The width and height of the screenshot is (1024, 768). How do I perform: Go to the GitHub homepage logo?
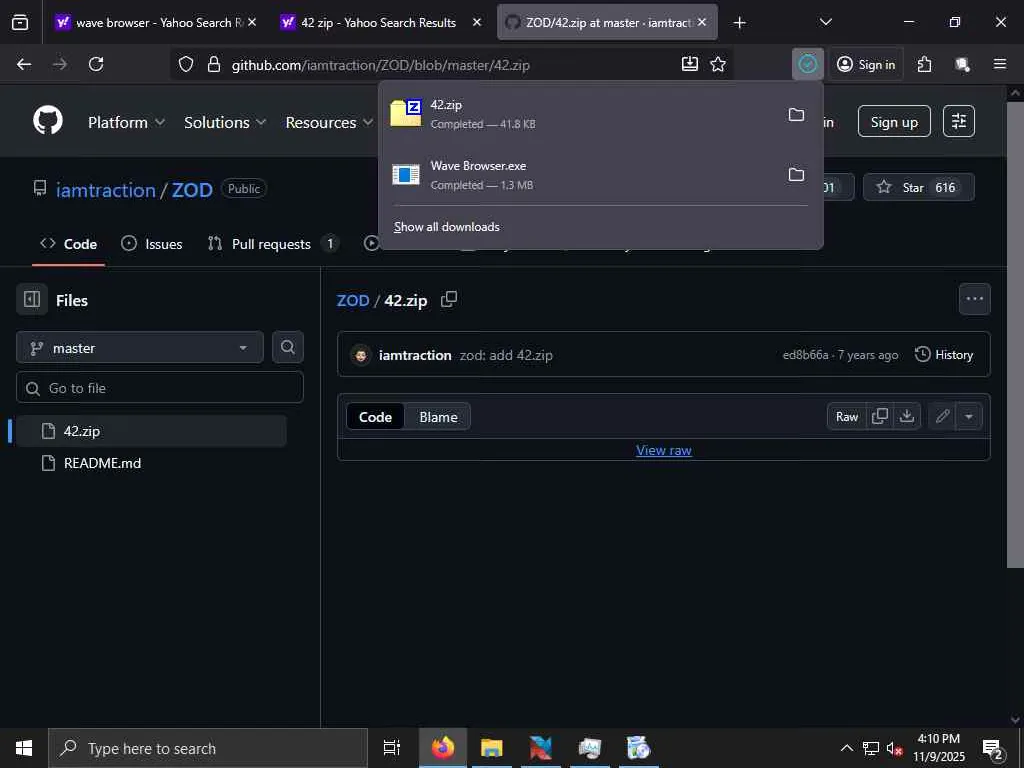[x=48, y=121]
